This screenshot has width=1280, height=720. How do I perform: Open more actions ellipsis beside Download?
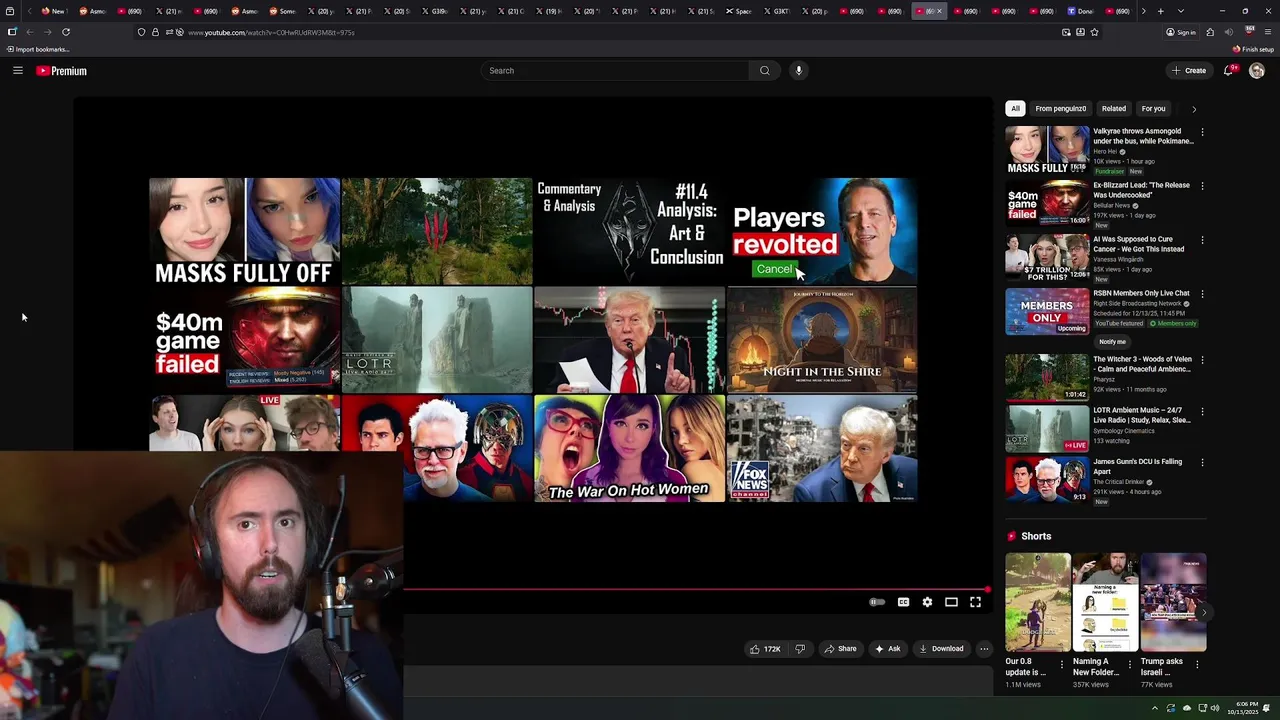click(984, 649)
